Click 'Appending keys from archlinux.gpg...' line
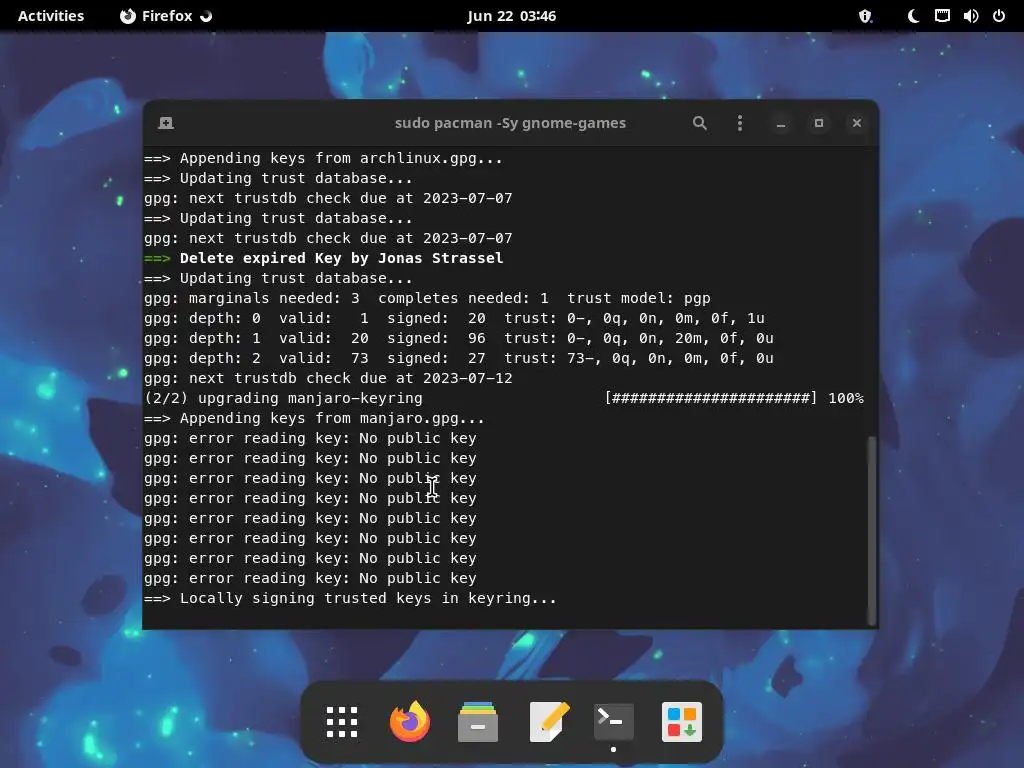 323,158
